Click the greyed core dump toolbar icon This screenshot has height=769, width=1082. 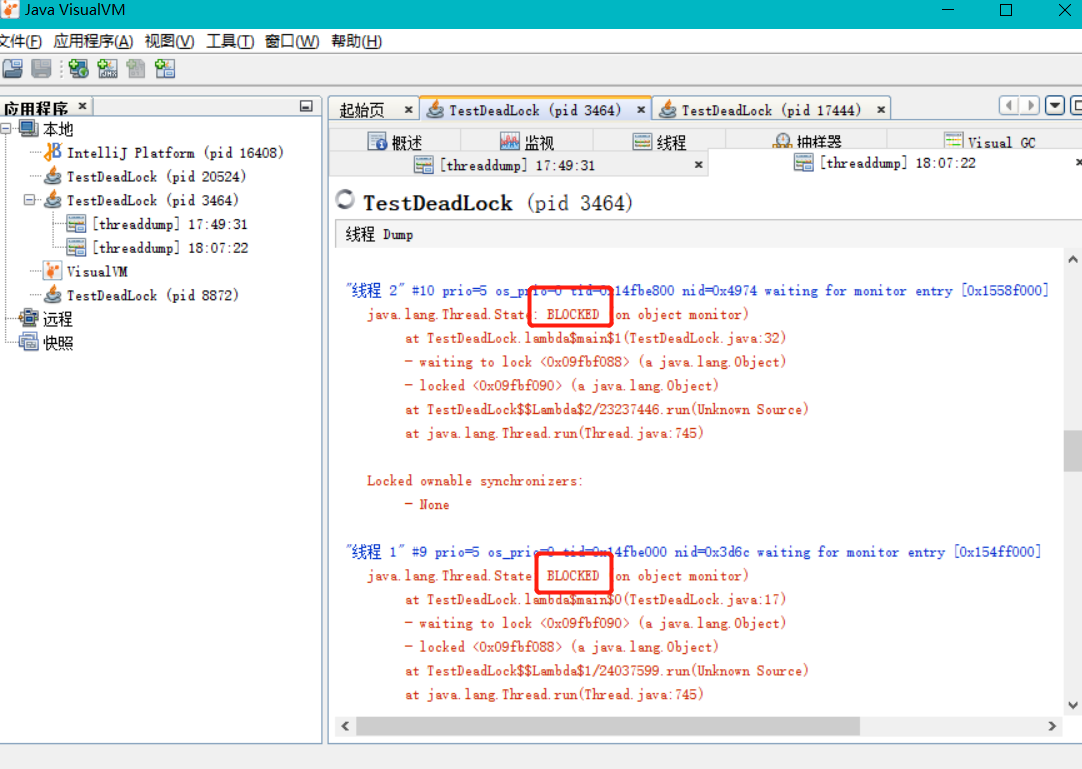(136, 68)
